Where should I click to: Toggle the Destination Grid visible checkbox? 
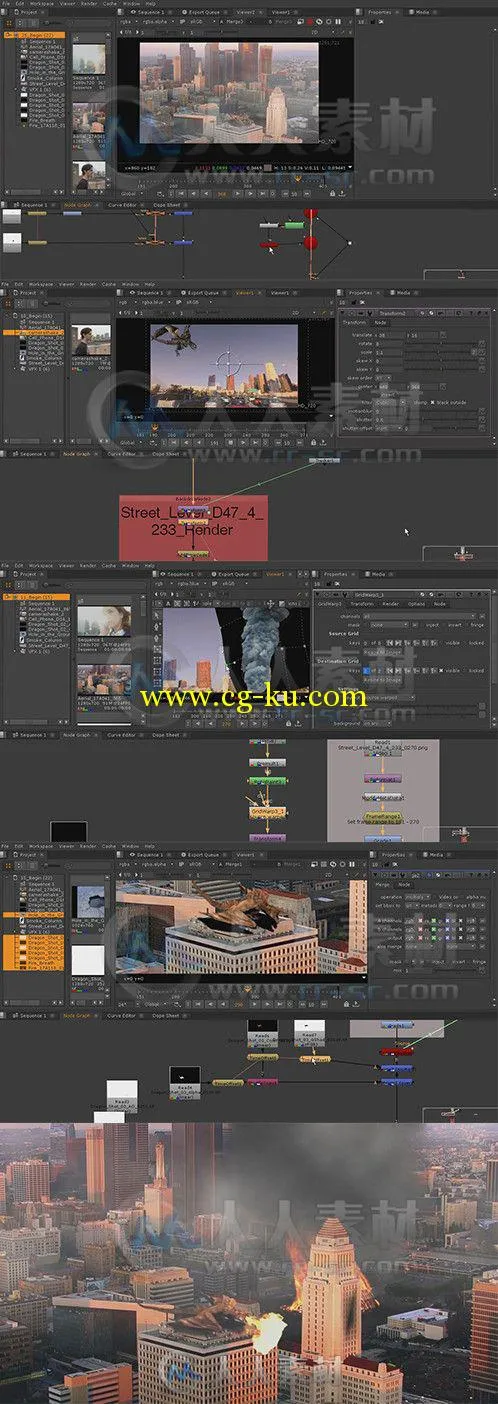pyautogui.click(x=441, y=671)
